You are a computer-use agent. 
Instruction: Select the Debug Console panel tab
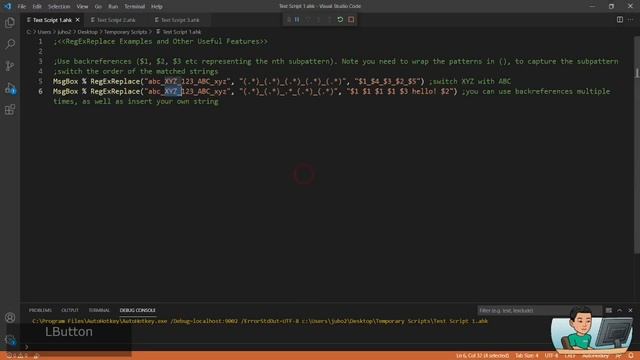click(x=138, y=310)
